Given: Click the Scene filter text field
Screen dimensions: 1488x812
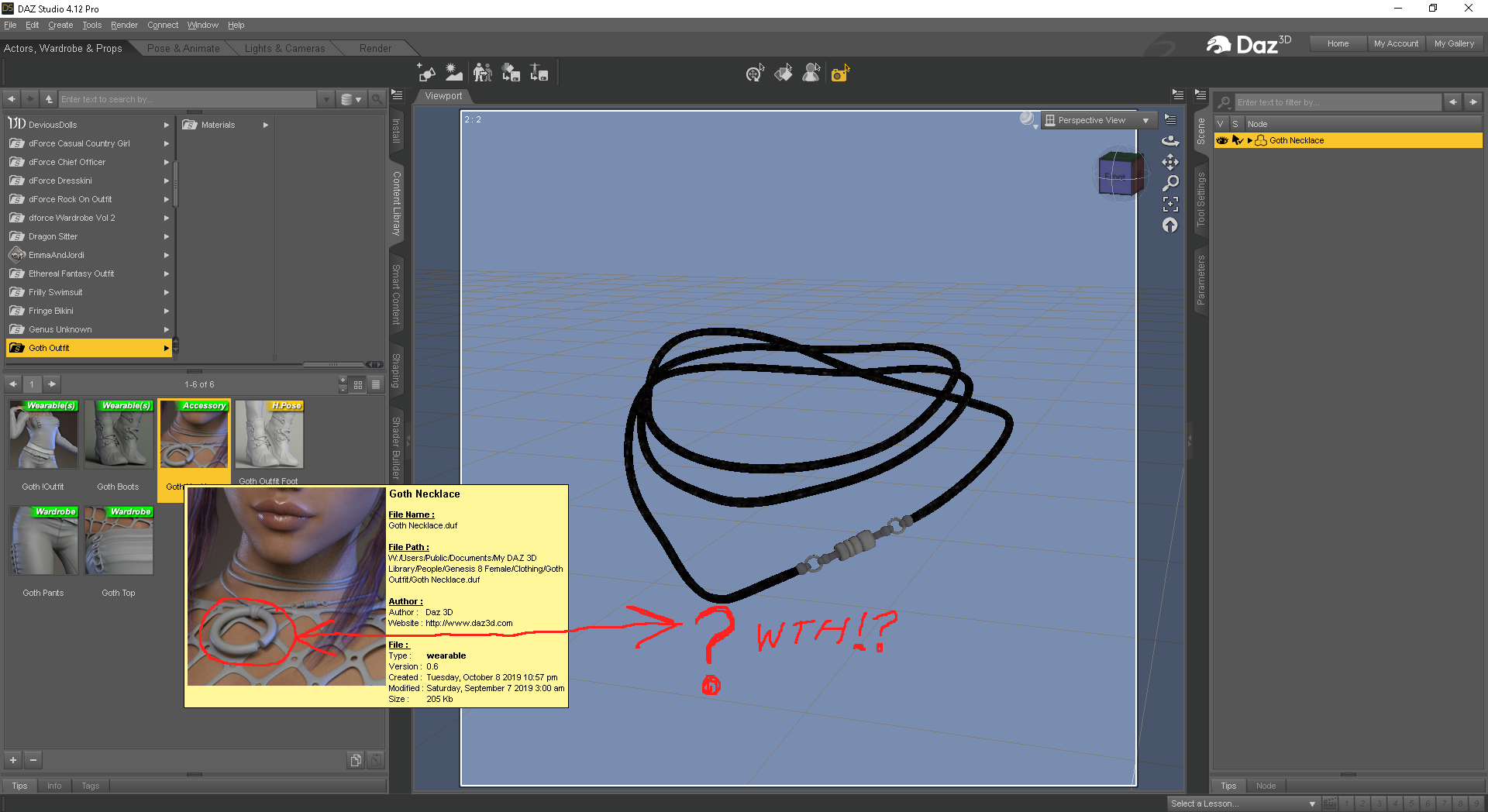Looking at the screenshot, I should click(1338, 102).
